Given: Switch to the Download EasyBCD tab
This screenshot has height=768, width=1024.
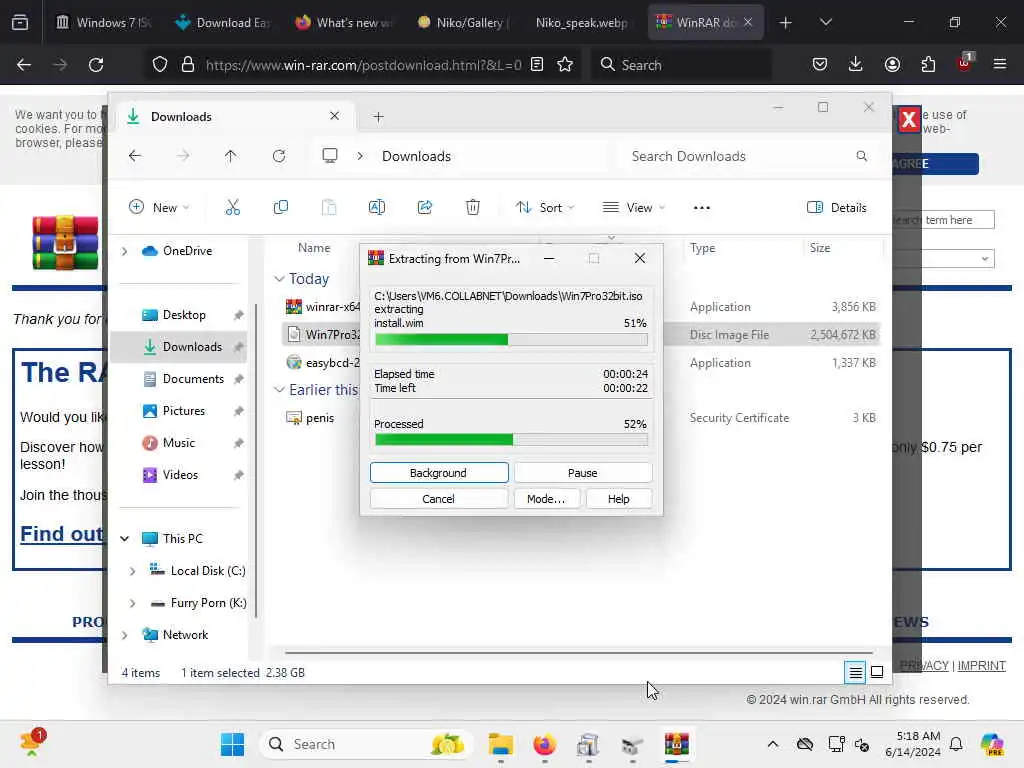Looking at the screenshot, I should 222,22.
